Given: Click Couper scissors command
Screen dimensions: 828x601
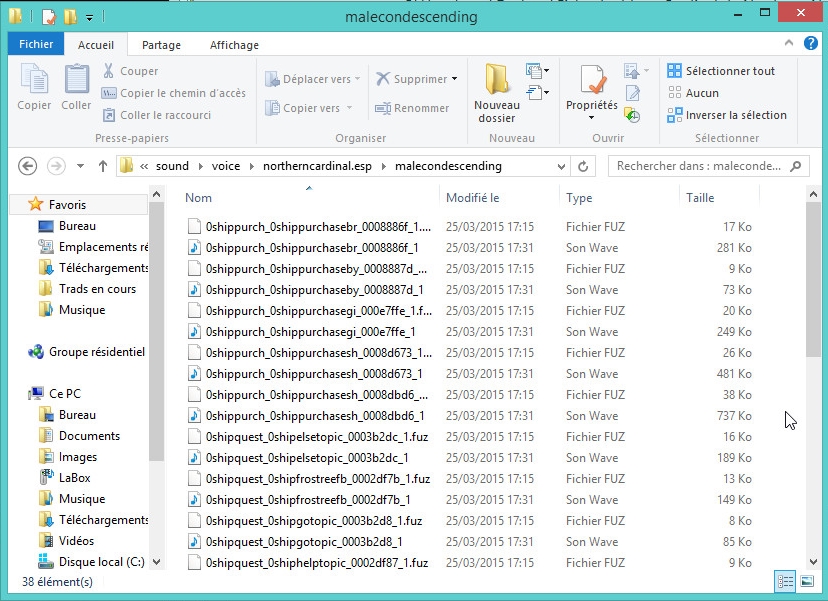Looking at the screenshot, I should 130,71.
